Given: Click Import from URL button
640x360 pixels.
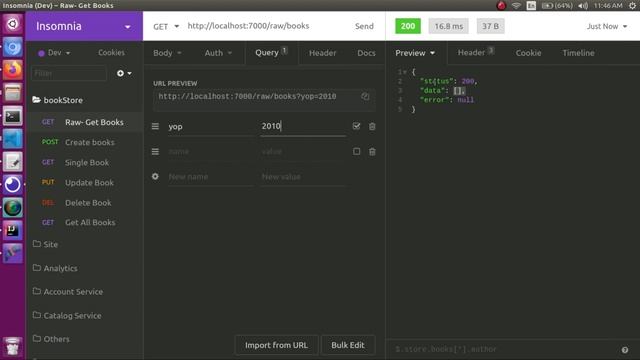Looking at the screenshot, I should click(276, 345).
